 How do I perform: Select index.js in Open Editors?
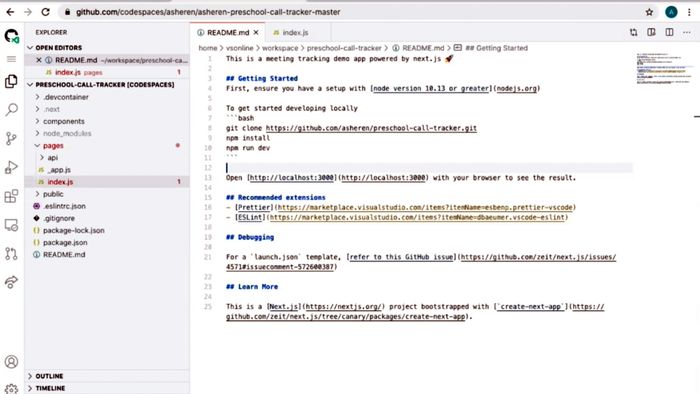point(107,72)
